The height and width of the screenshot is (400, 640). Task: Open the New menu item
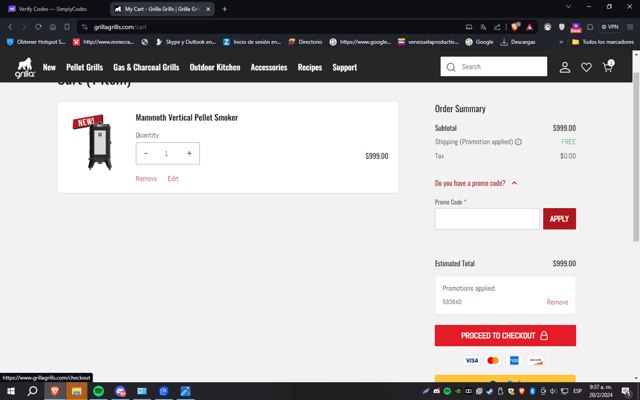[x=49, y=67]
